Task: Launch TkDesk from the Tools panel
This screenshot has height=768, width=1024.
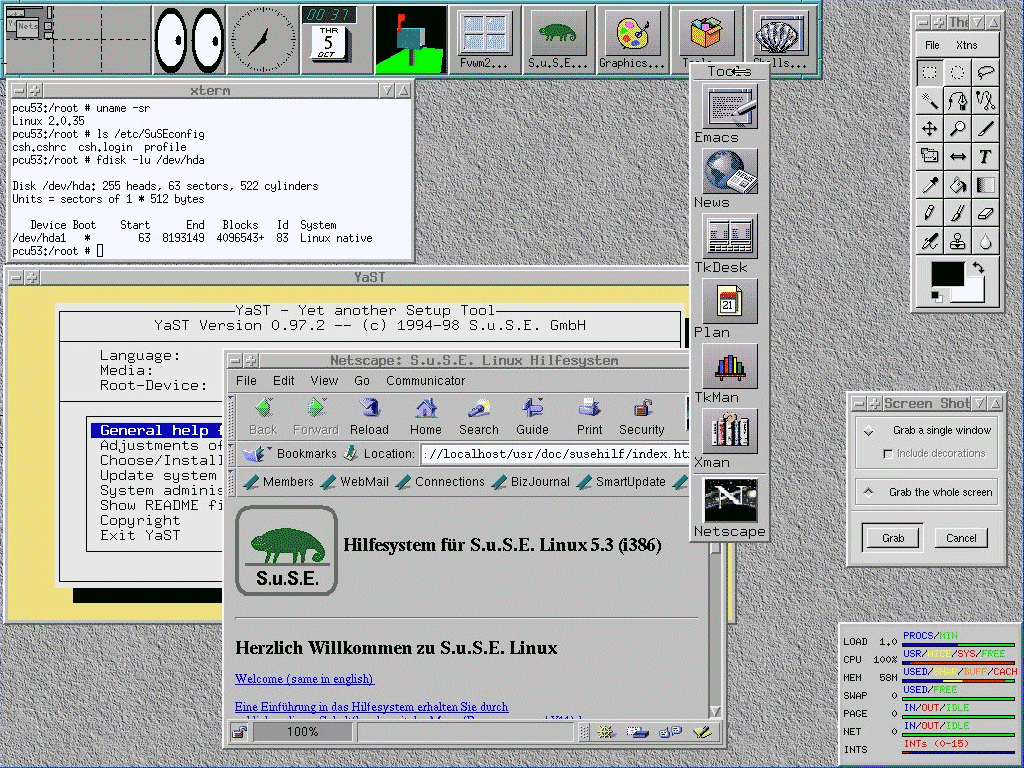Action: click(729, 236)
